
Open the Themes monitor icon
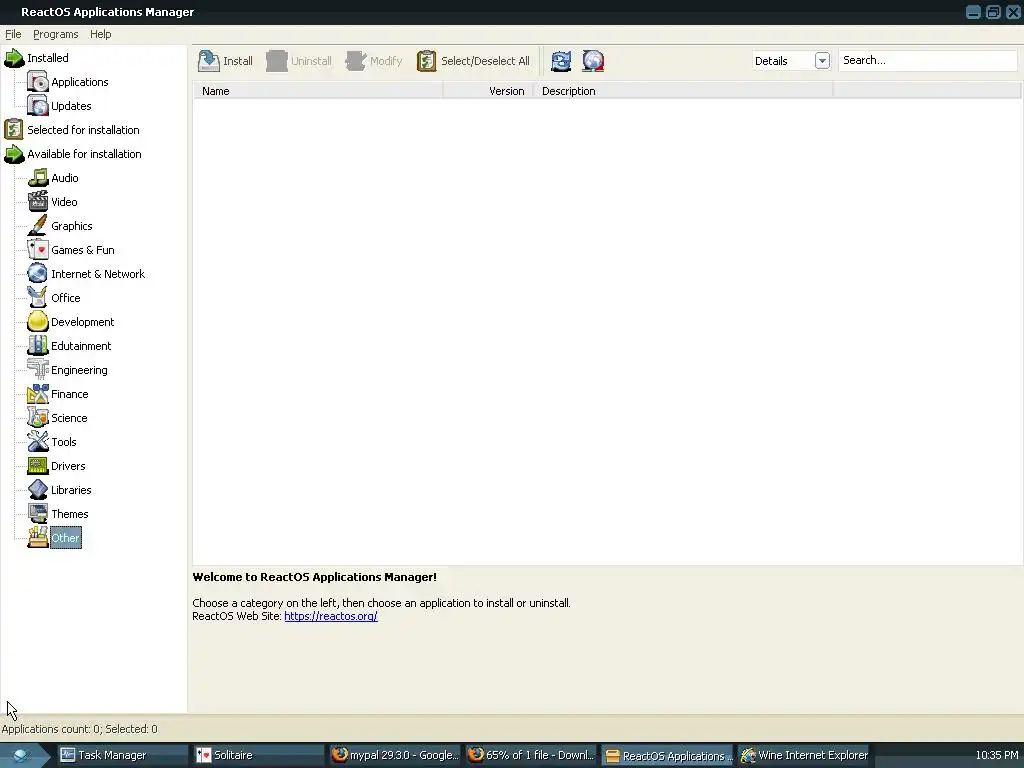[38, 514]
